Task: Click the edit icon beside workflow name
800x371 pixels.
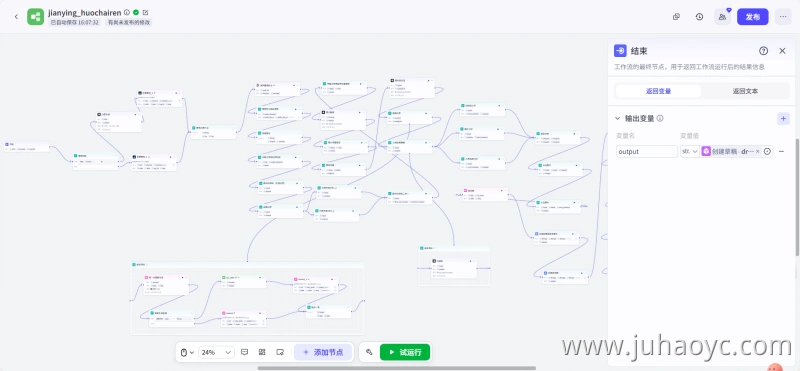Action: pos(145,12)
